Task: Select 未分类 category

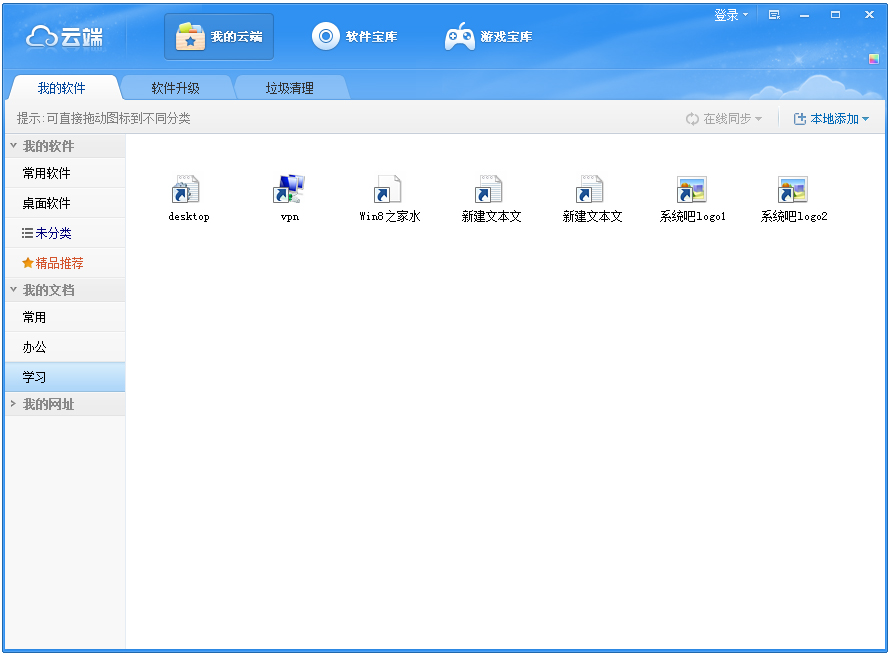Action: (65, 233)
